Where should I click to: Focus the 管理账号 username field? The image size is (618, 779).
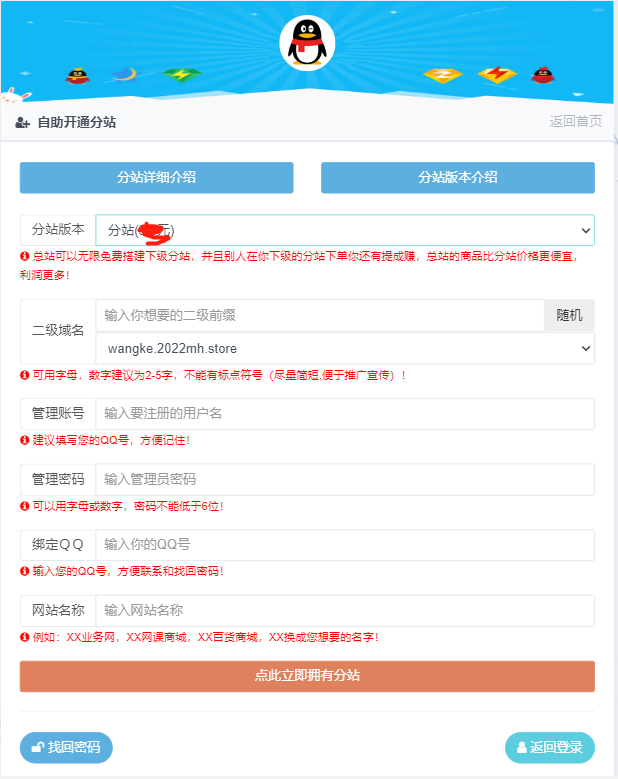click(345, 413)
